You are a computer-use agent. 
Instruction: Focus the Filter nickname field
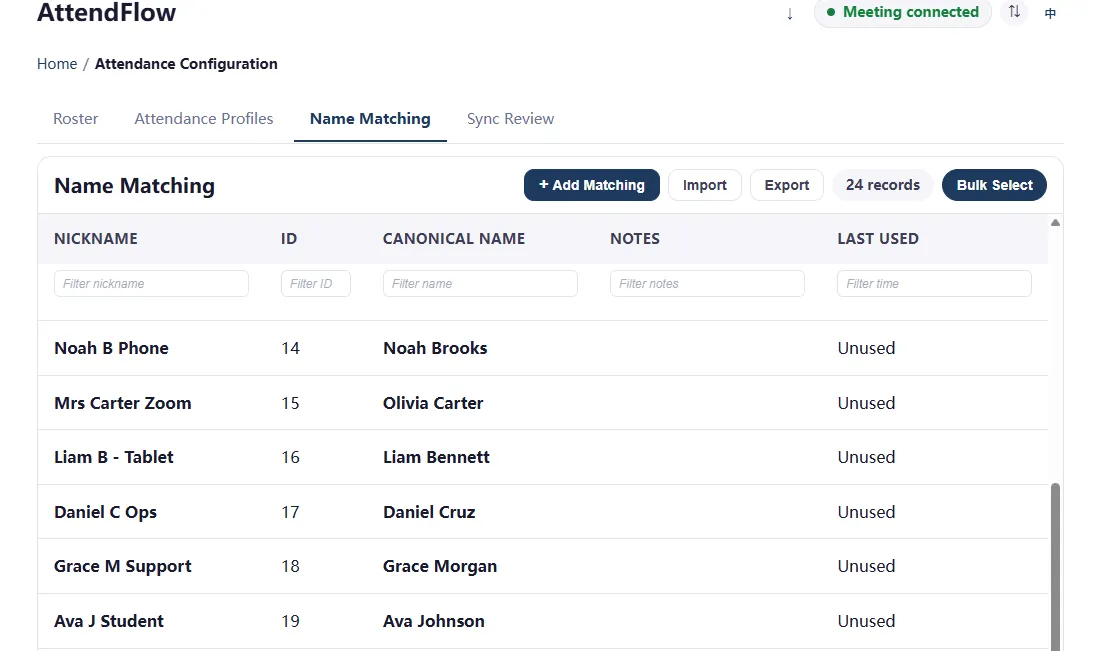(x=151, y=283)
